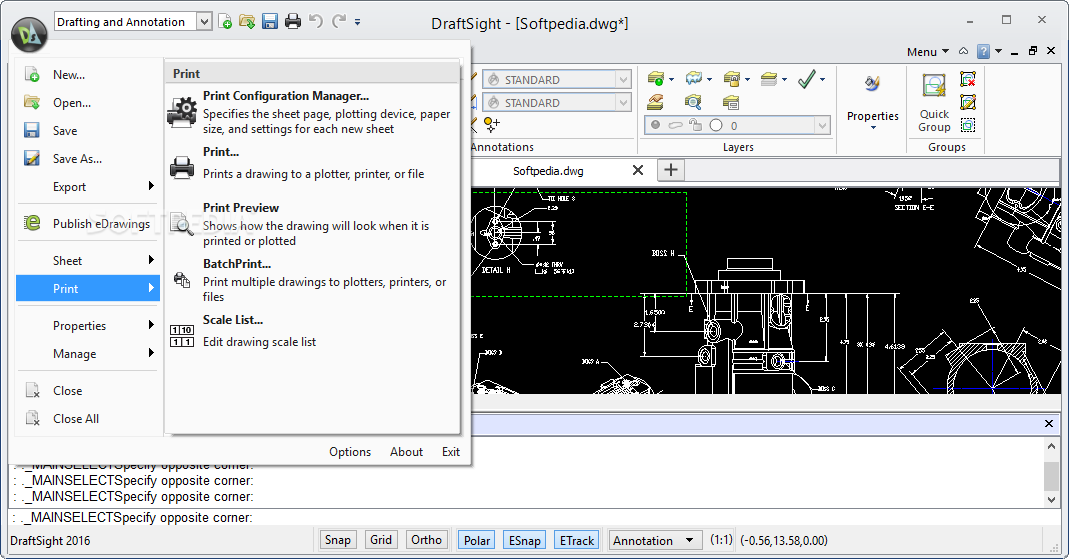Click the coordinates readout in status bar
Viewport: 1069px width, 559px height.
pyautogui.click(x=784, y=541)
